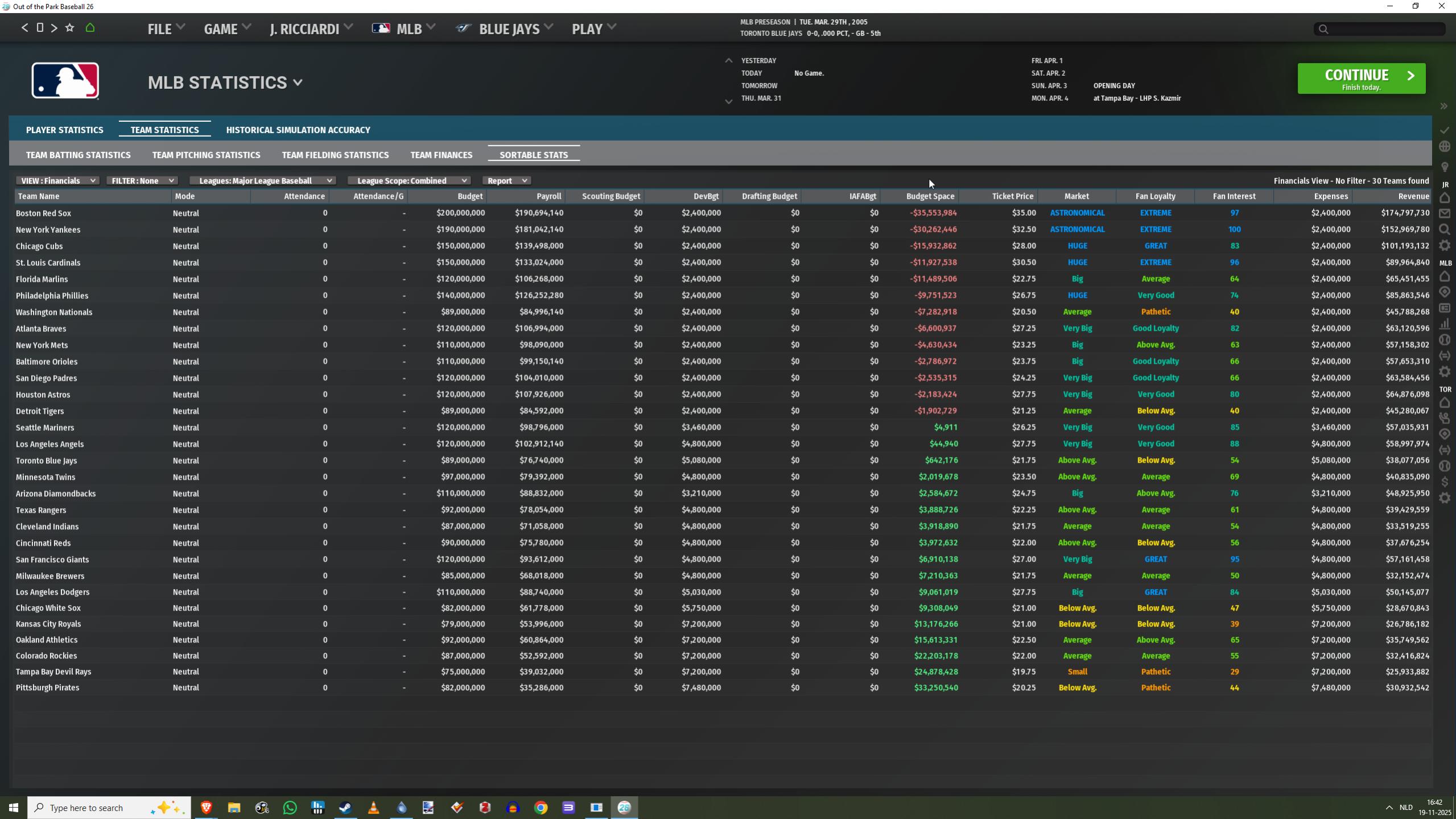
Task: Sort by the Budget Space column header
Action: (x=930, y=196)
